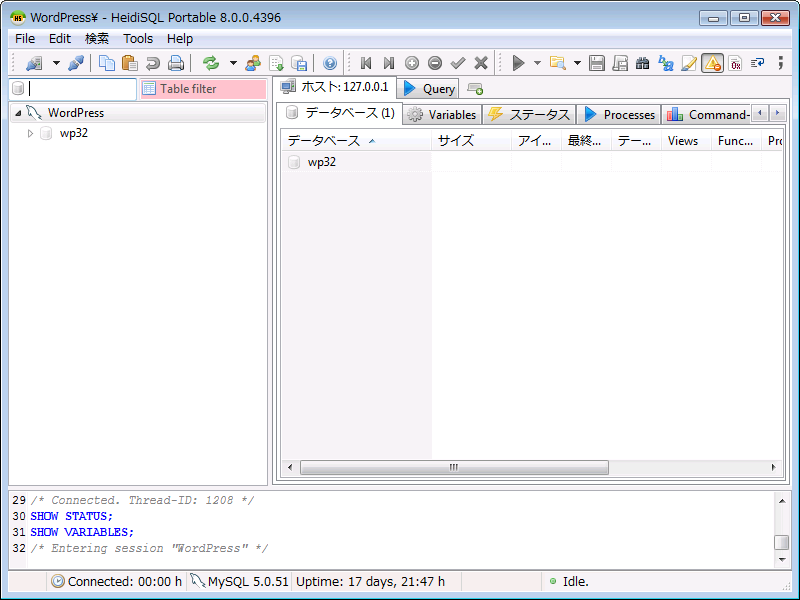The width and height of the screenshot is (800, 600).
Task: Click the cancel editing X icon
Action: coord(481,63)
